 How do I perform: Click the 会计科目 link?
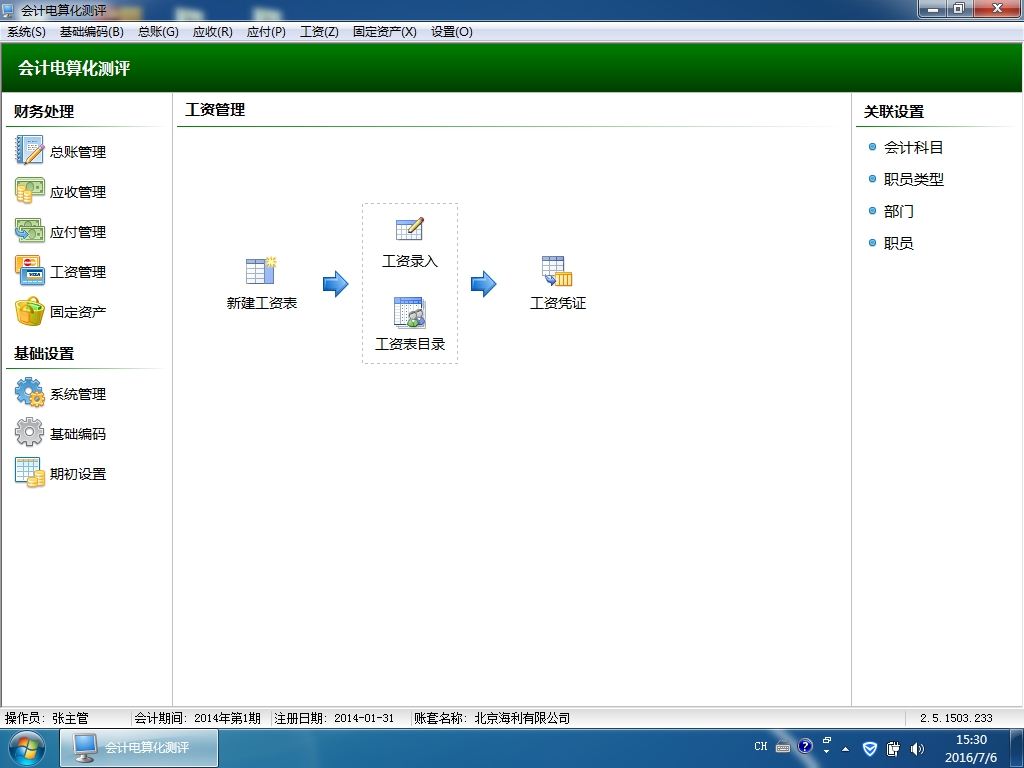point(913,148)
